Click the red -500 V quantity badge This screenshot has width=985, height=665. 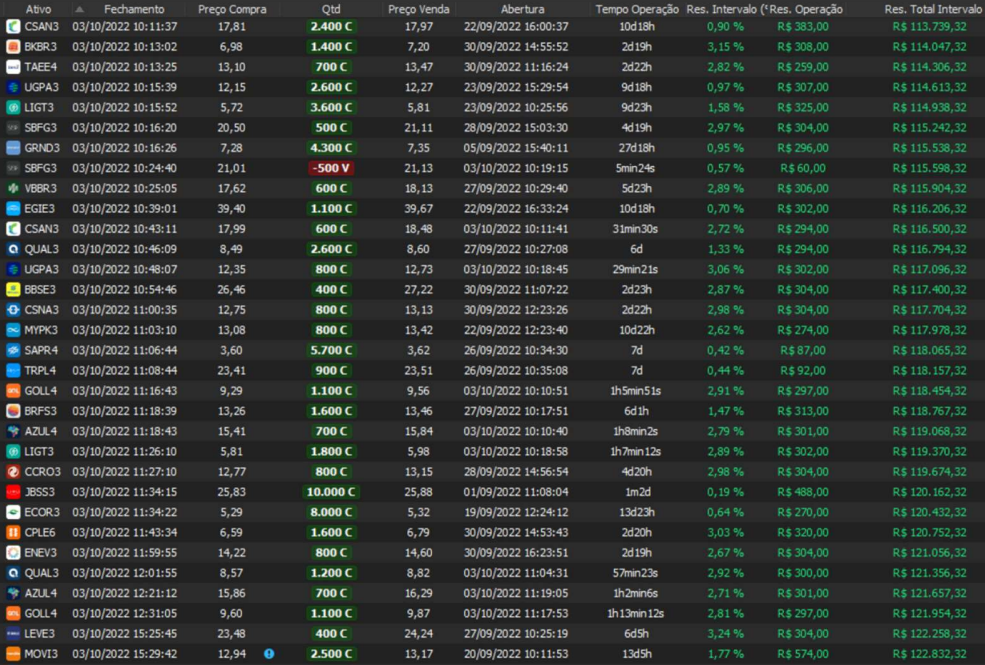click(331, 168)
